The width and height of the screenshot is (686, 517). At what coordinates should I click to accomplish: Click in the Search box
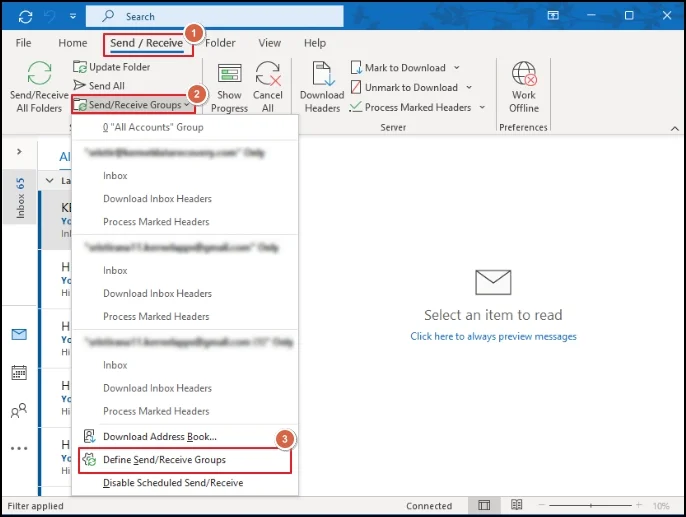(215, 17)
